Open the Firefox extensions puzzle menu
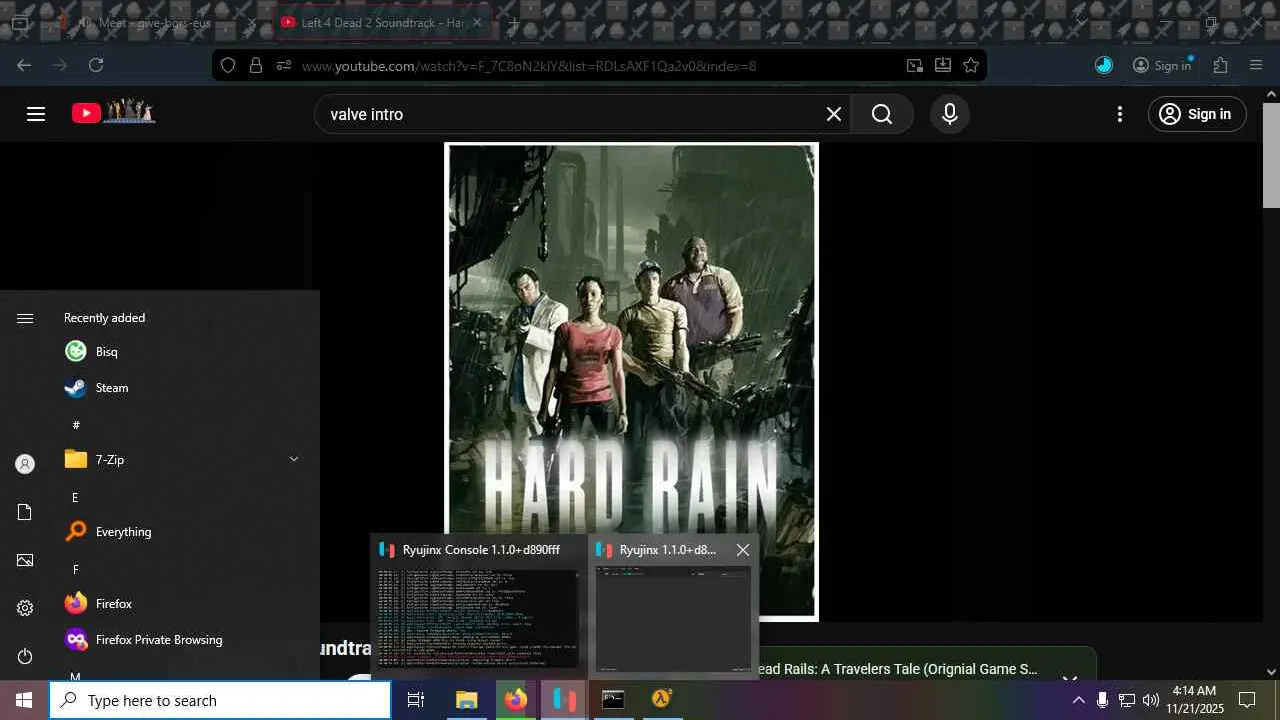The height and width of the screenshot is (720, 1280). click(1221, 65)
